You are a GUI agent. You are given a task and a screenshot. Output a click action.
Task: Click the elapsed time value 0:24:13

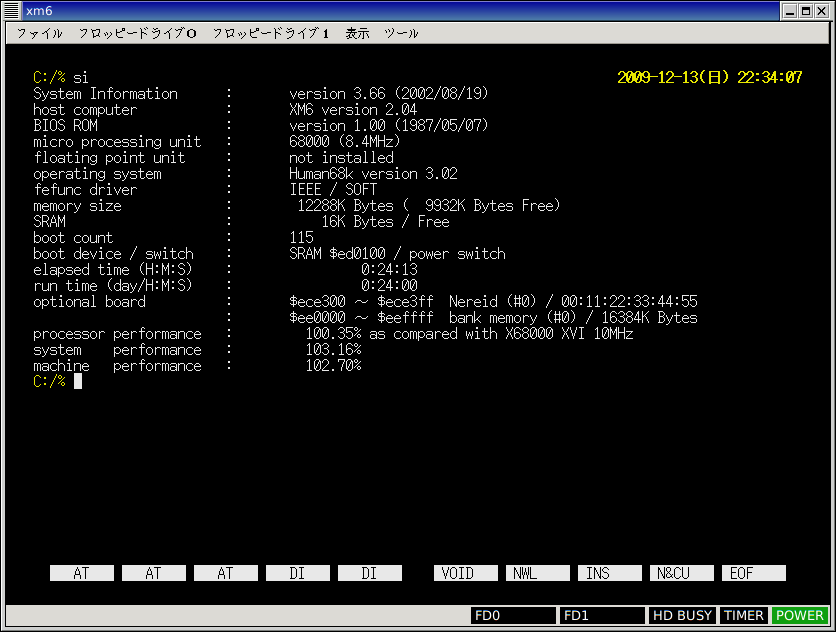click(x=389, y=270)
